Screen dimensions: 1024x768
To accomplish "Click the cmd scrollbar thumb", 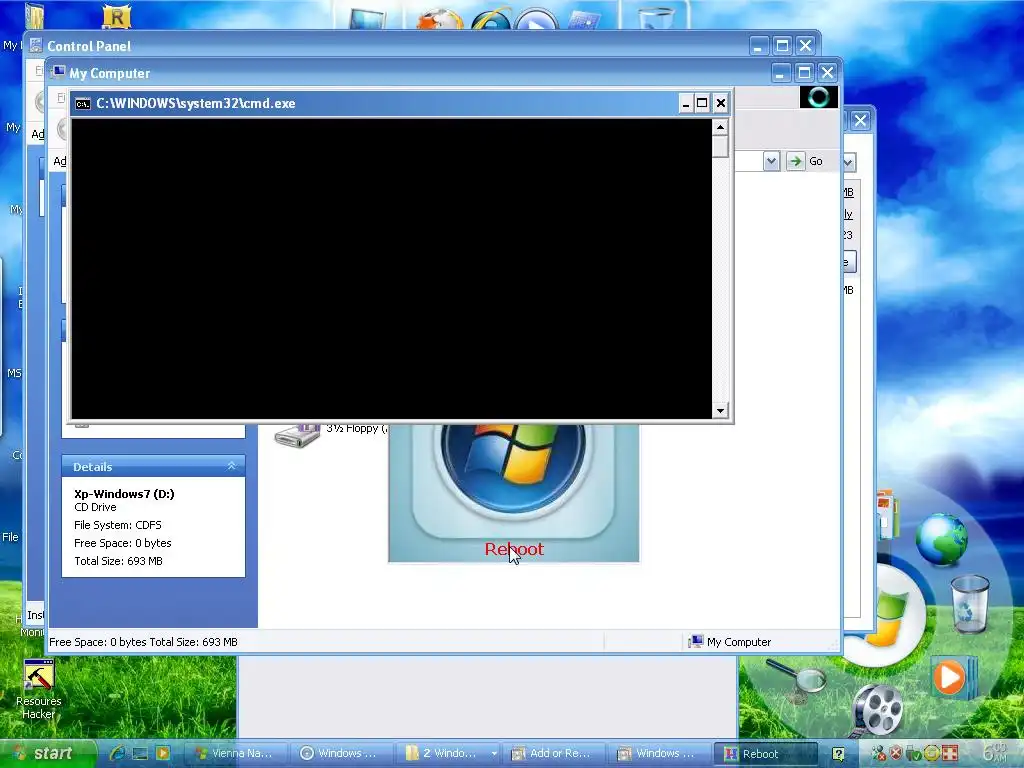I will [x=720, y=146].
